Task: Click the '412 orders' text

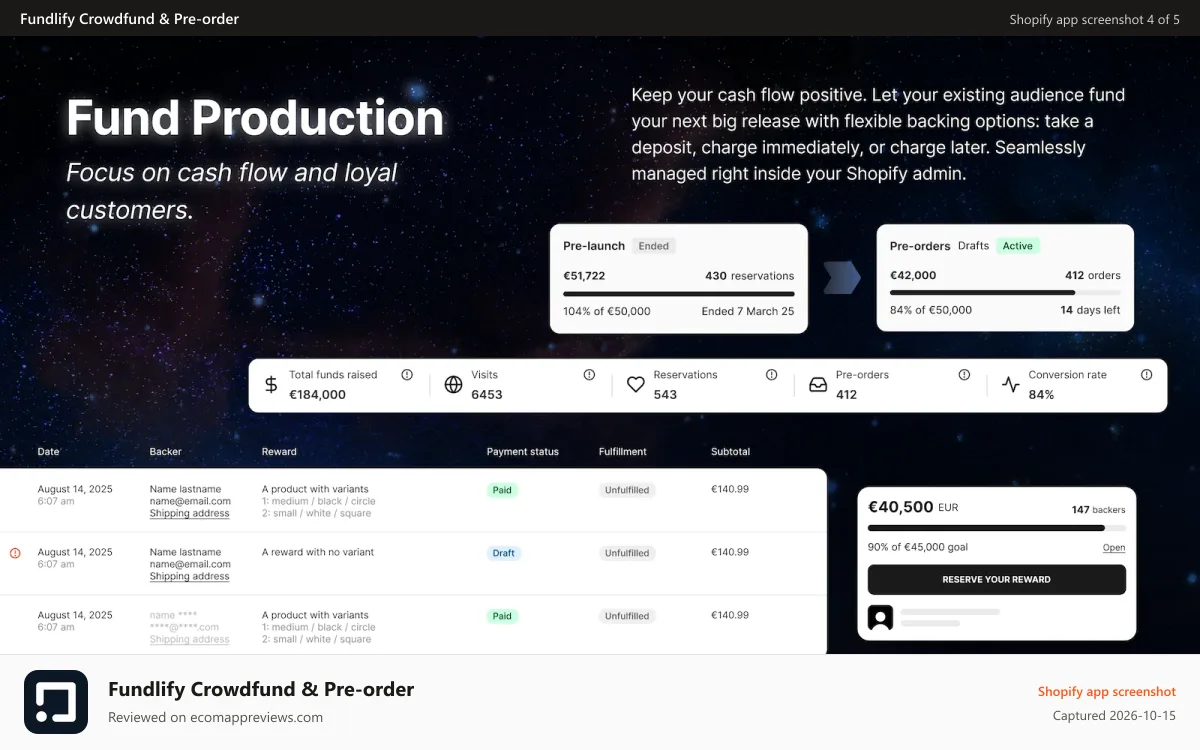Action: pos(1093,276)
